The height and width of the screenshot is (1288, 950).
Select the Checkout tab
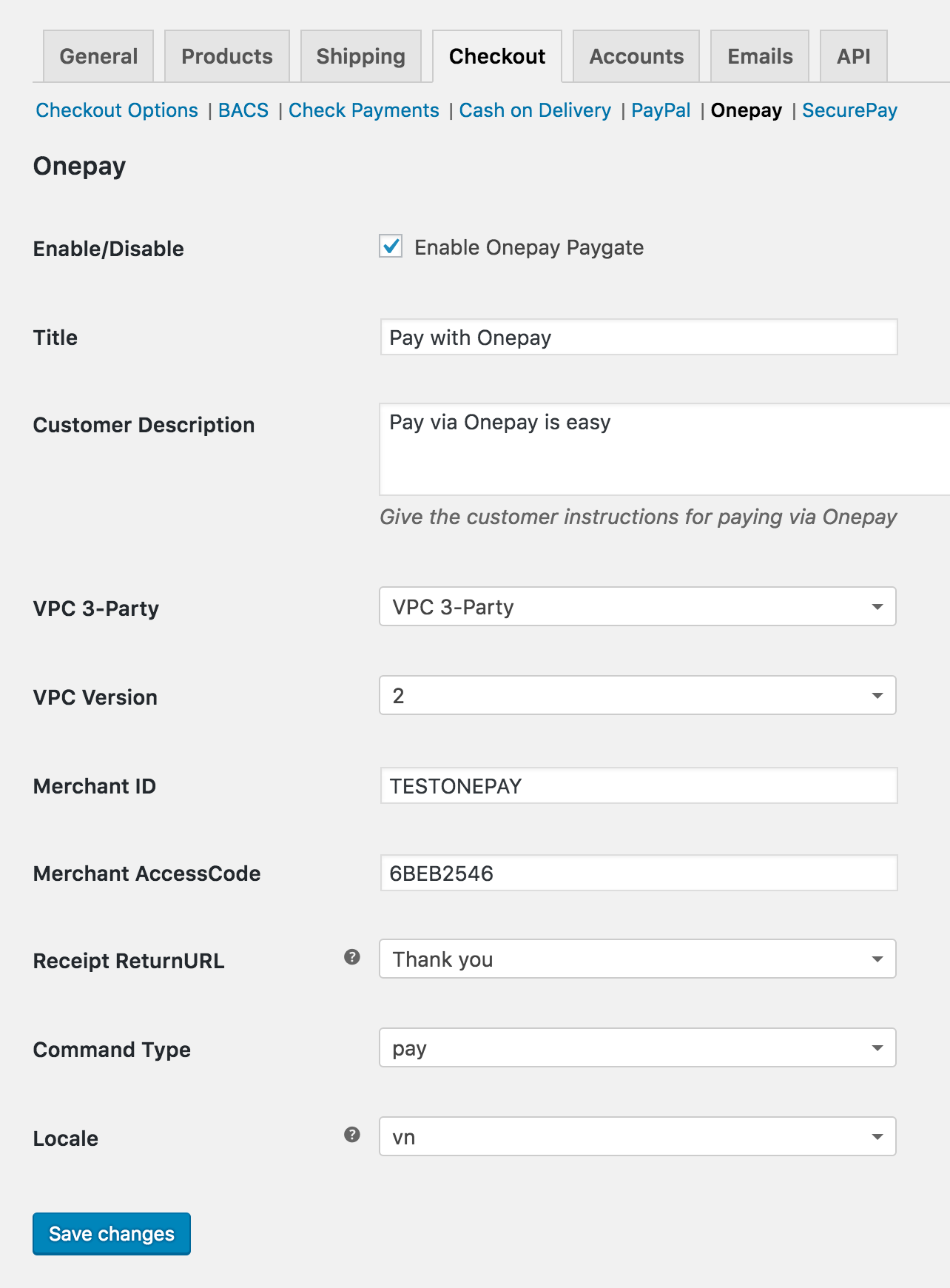point(497,56)
